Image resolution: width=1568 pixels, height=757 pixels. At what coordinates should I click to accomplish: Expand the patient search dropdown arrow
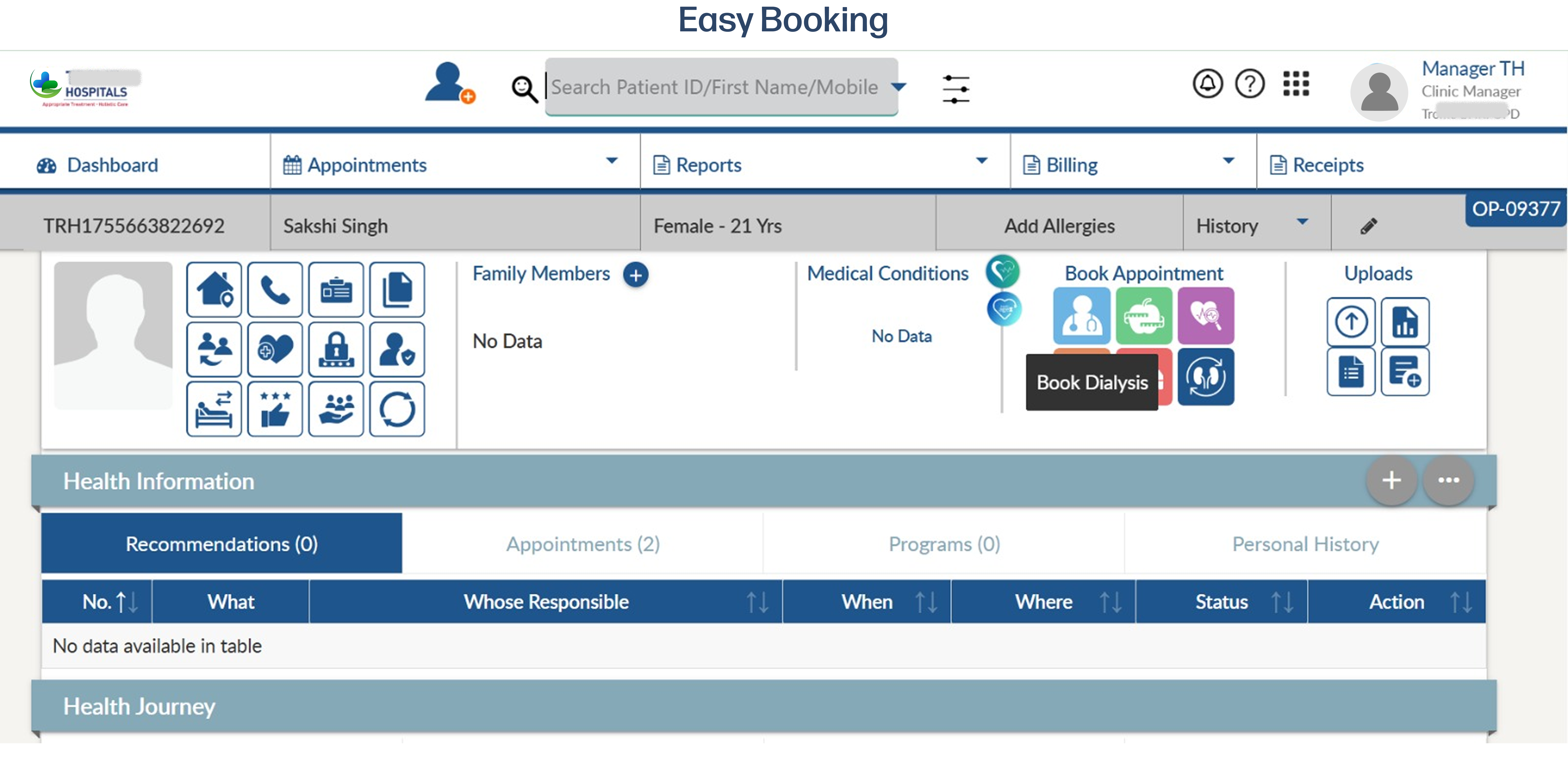pyautogui.click(x=898, y=87)
